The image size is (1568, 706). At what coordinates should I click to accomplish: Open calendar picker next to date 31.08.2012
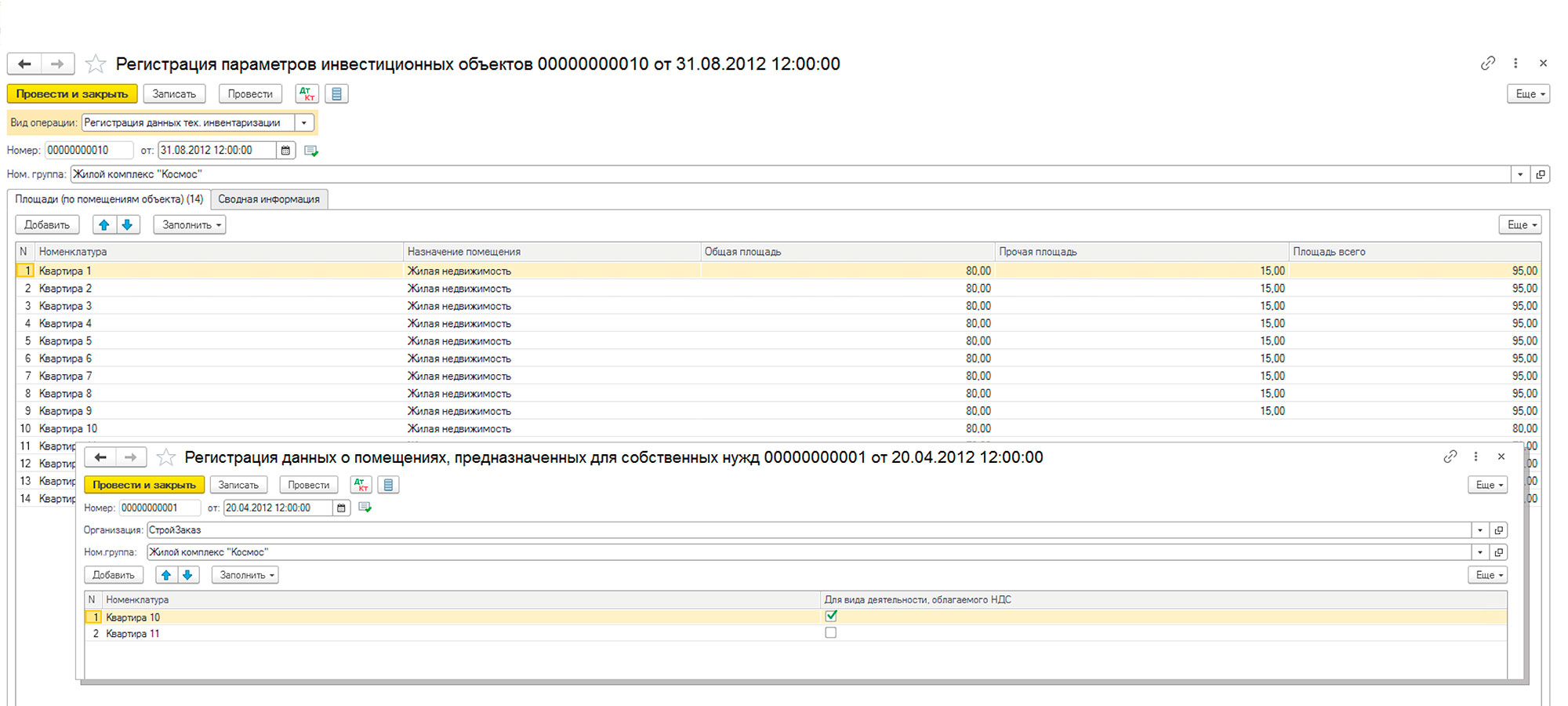[285, 151]
